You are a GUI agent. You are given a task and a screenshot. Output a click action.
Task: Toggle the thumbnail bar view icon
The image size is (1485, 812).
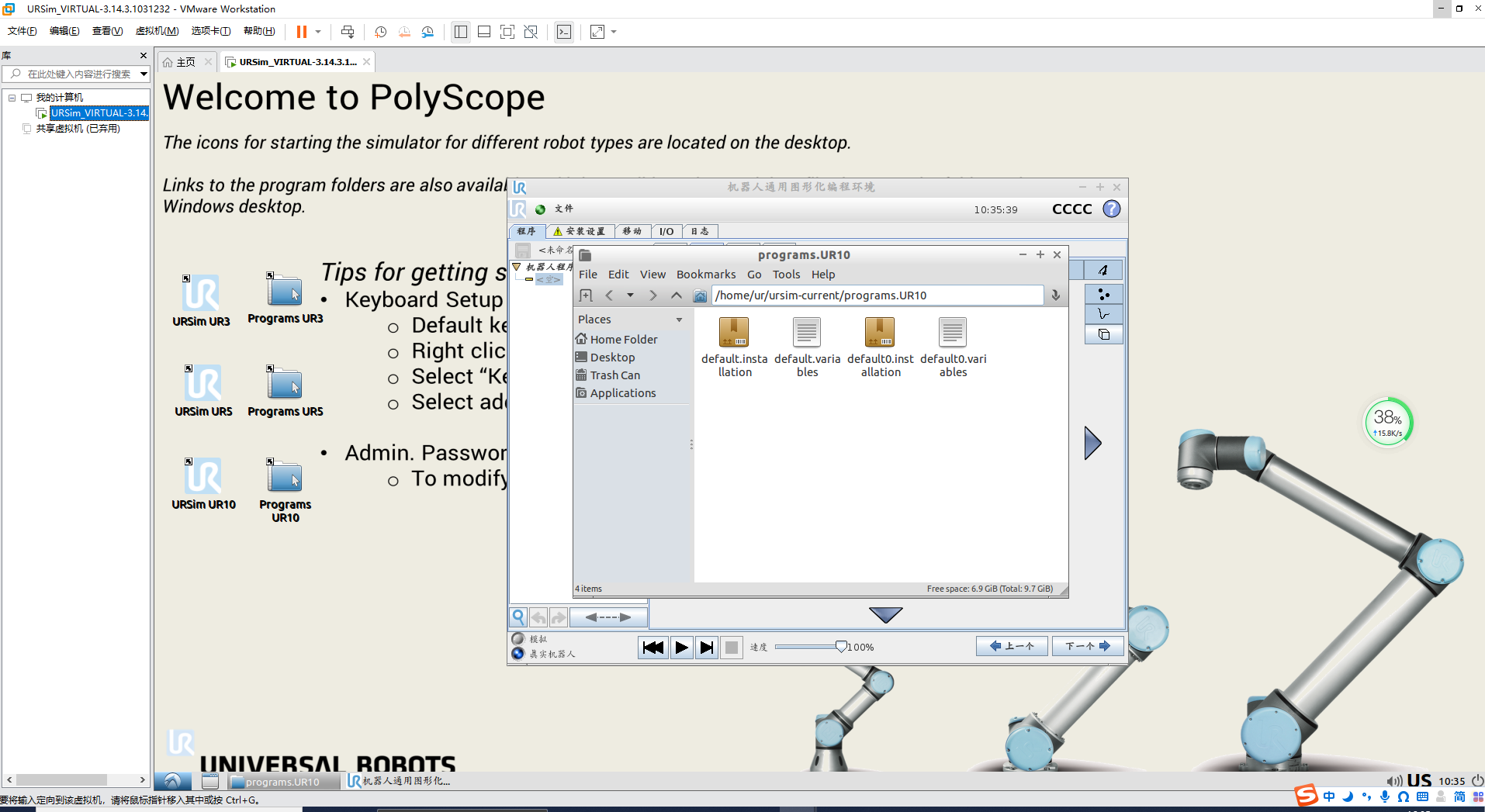pyautogui.click(x=484, y=32)
